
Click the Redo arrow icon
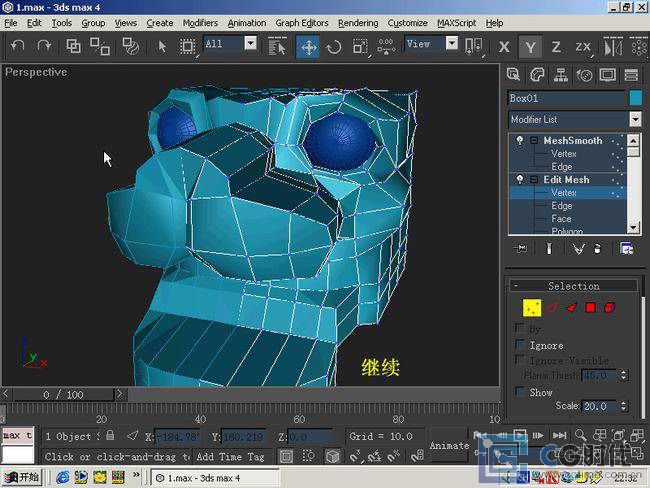(x=44, y=46)
